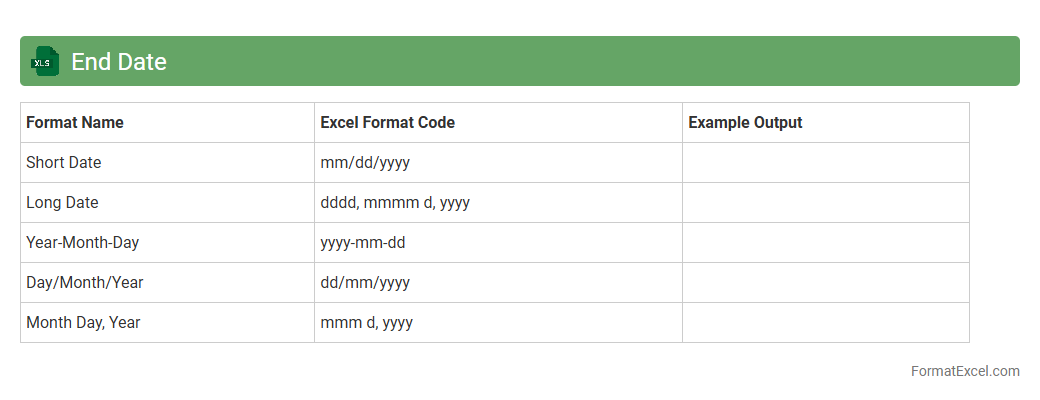Select the mm/dd/yyyy format code cell
1040x400 pixels.
click(365, 163)
